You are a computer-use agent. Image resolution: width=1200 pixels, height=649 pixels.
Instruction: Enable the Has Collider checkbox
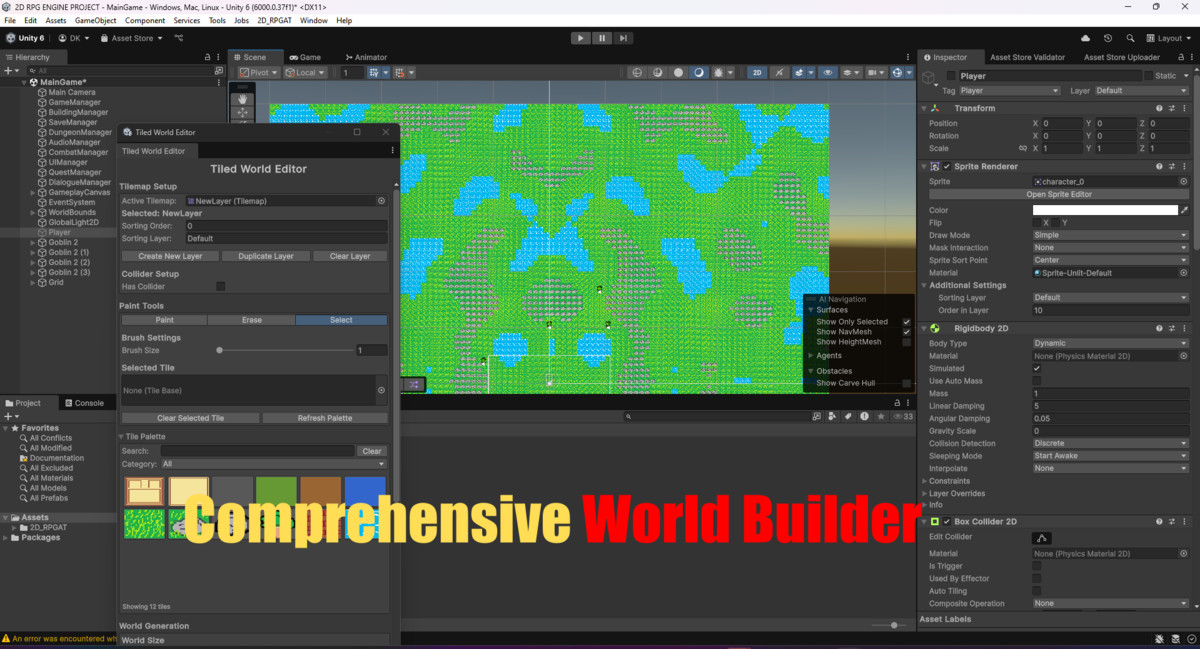pyautogui.click(x=221, y=286)
